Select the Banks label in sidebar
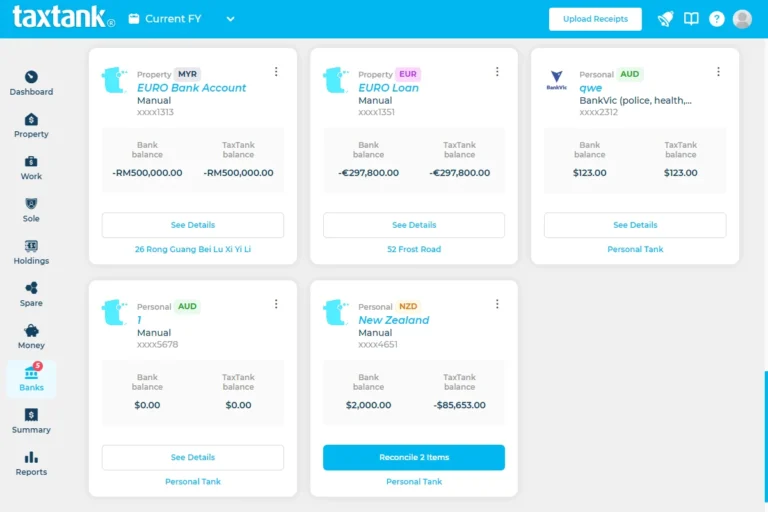Screen dimensions: 768x512 tap(31, 387)
